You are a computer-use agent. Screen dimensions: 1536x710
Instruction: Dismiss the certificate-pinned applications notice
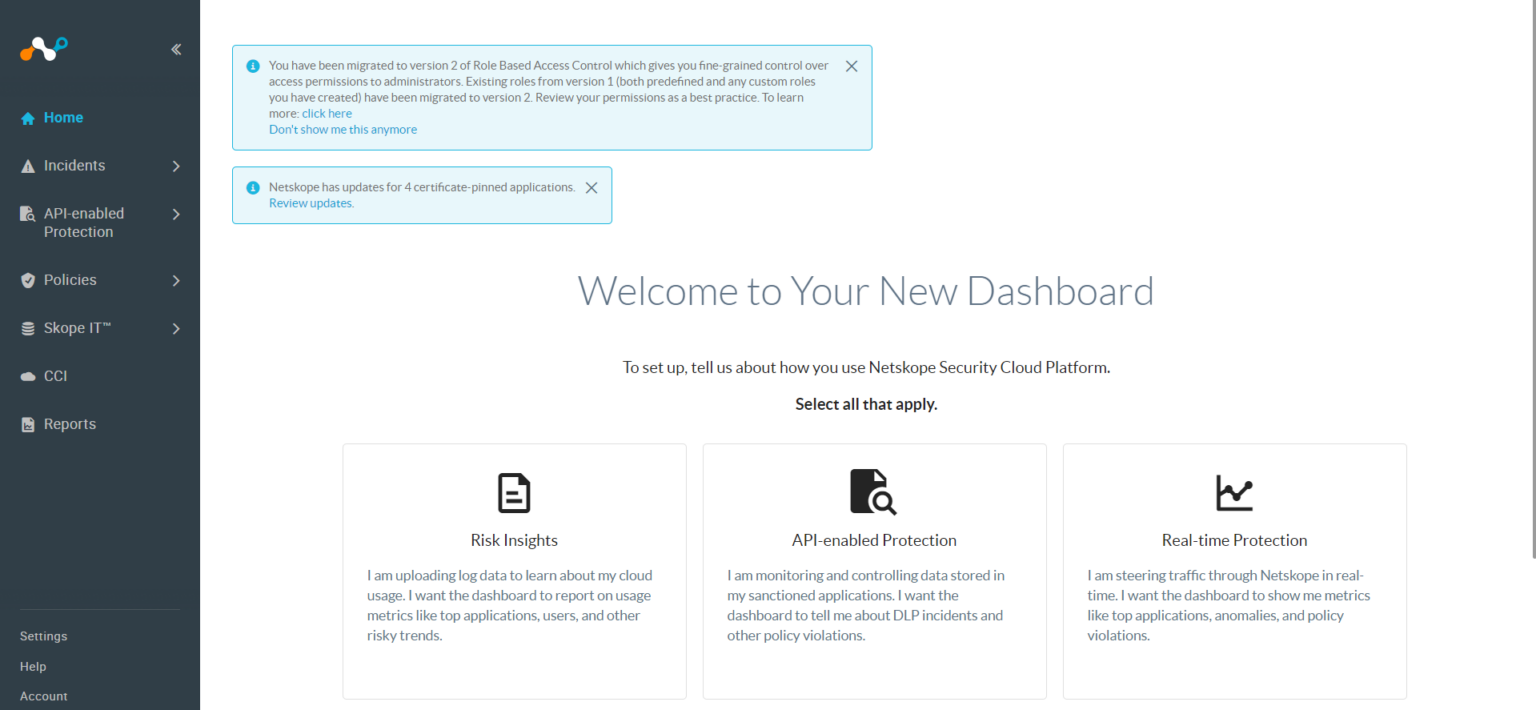pyautogui.click(x=591, y=187)
